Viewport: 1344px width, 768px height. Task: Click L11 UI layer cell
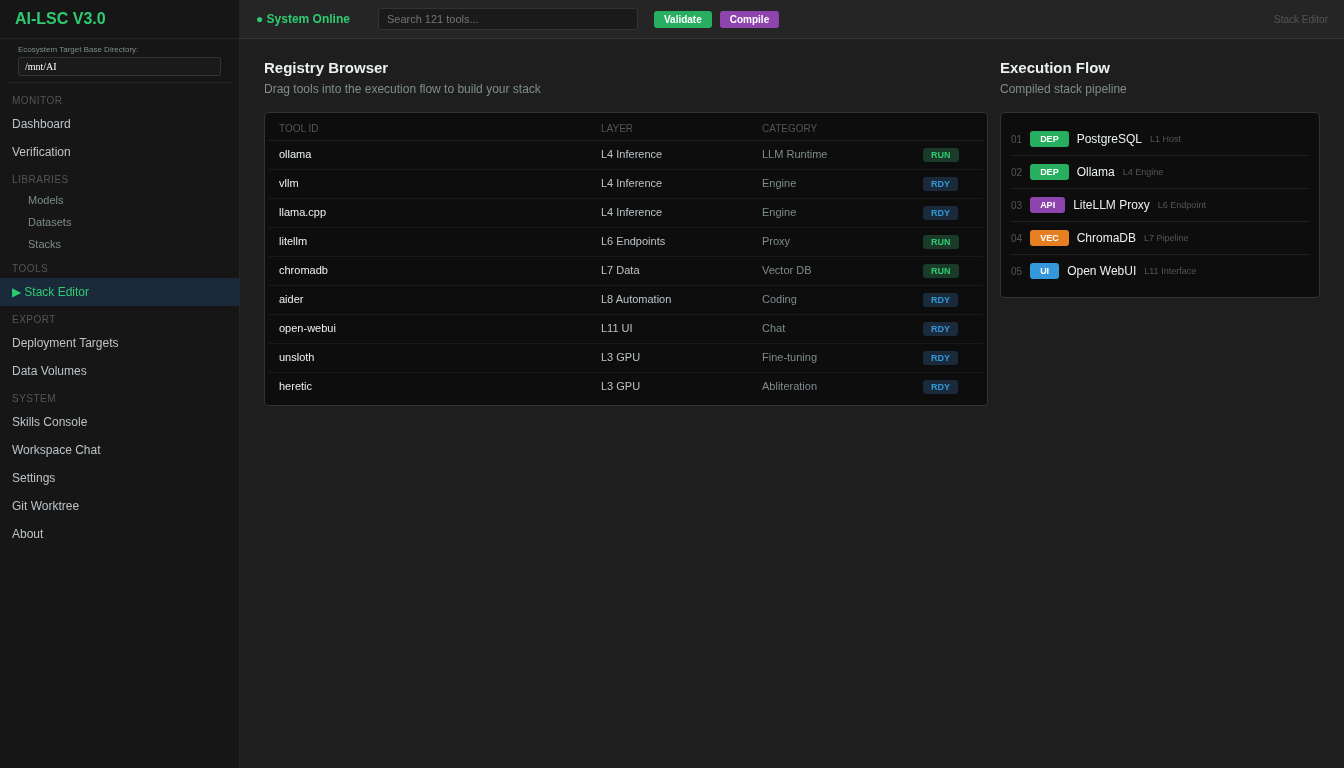click(616, 328)
